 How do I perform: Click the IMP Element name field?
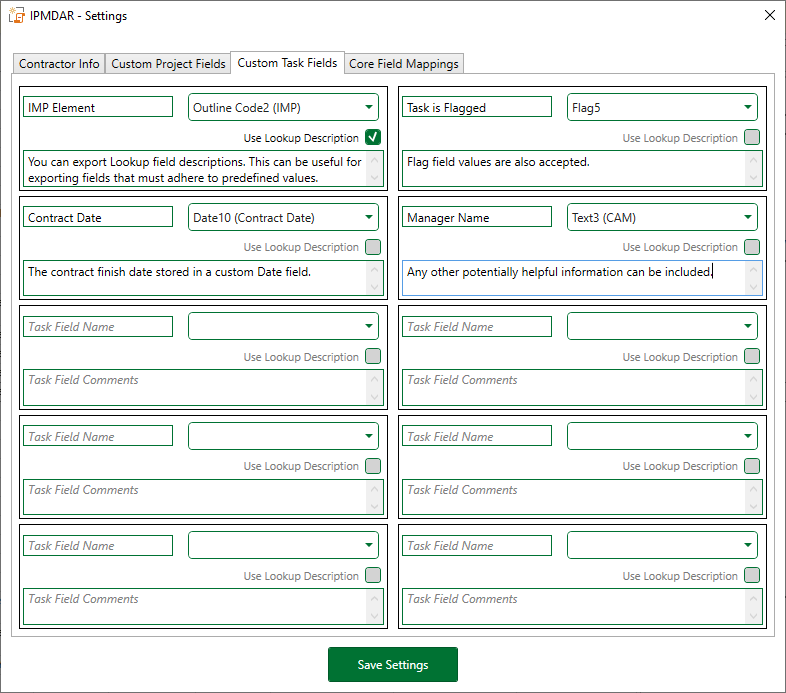(98, 107)
